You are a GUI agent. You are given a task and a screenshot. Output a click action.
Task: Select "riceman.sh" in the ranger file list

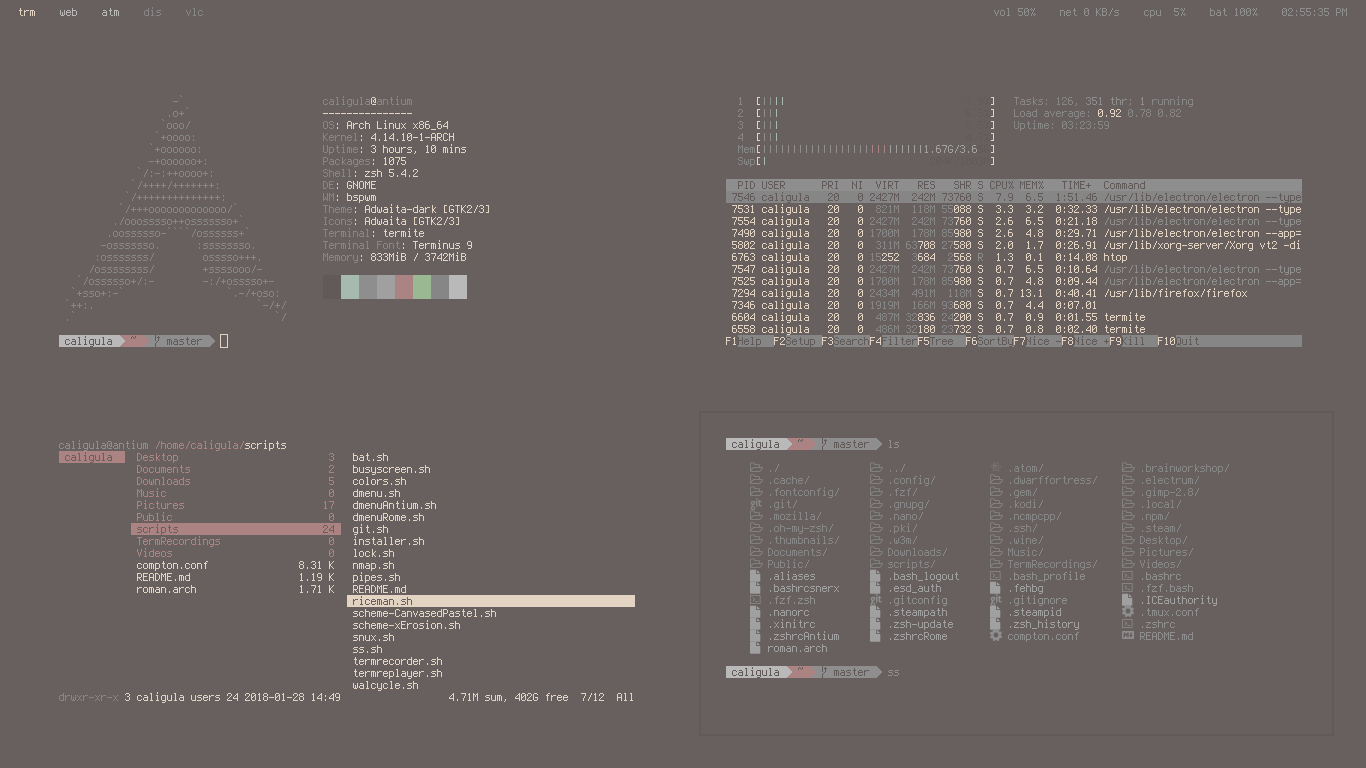click(491, 601)
